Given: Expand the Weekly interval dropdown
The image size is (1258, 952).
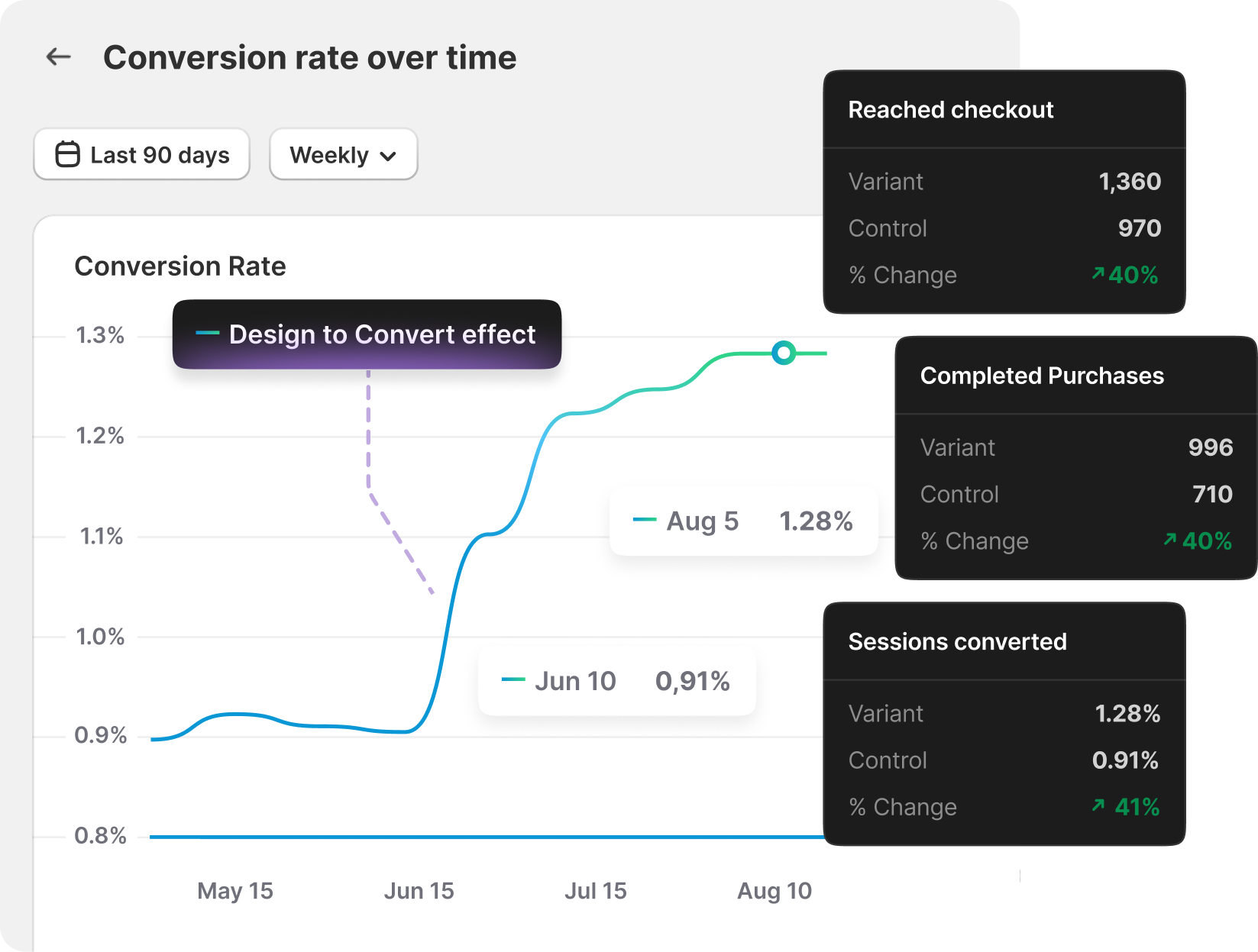Looking at the screenshot, I should [x=344, y=154].
